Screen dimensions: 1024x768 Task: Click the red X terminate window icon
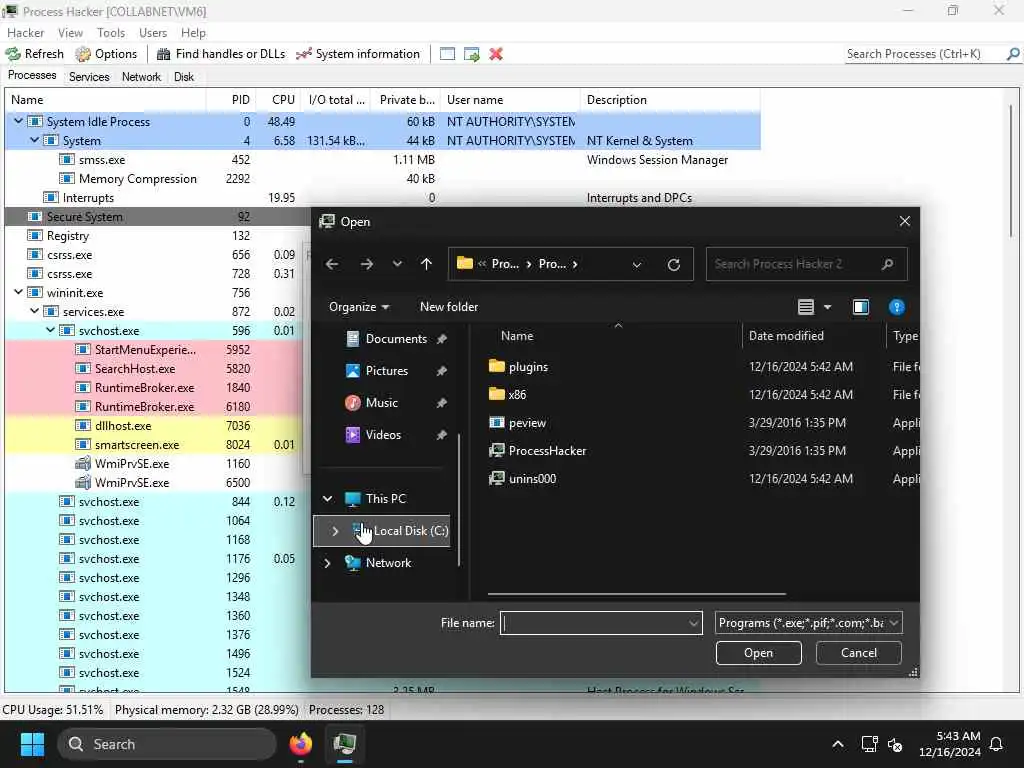[x=496, y=54]
